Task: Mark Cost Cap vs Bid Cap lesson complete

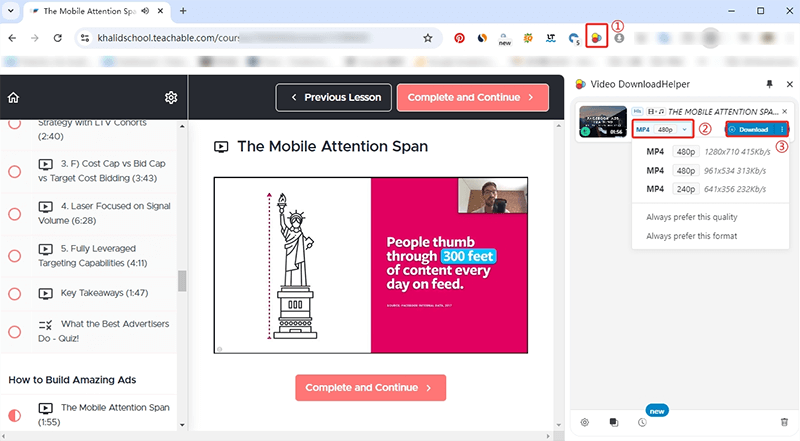Action: click(x=15, y=172)
